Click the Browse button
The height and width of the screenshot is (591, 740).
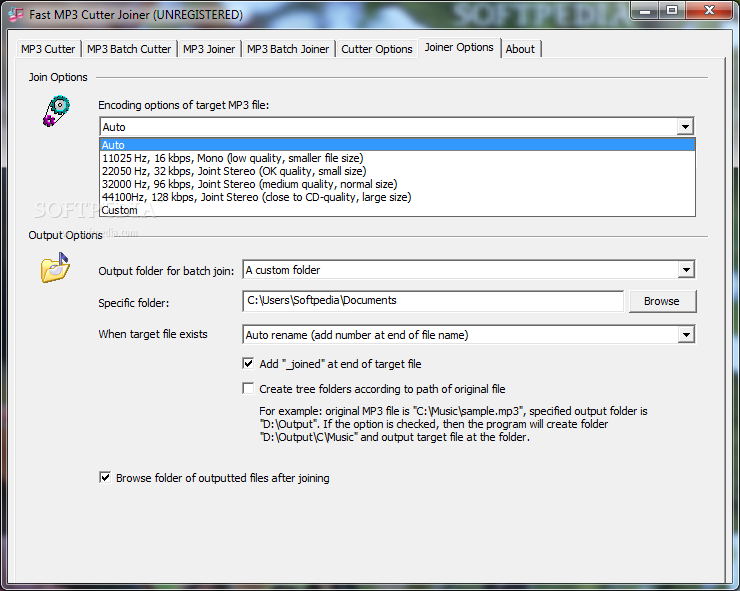coord(662,301)
